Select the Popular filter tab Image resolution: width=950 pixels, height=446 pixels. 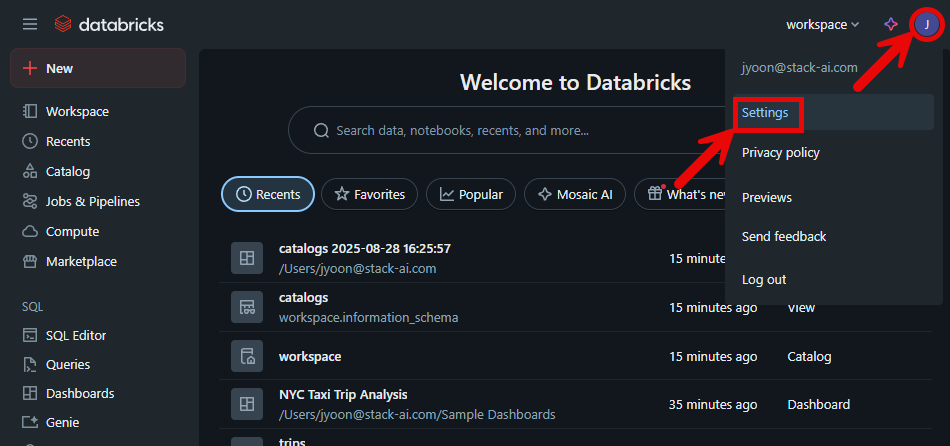tap(471, 194)
